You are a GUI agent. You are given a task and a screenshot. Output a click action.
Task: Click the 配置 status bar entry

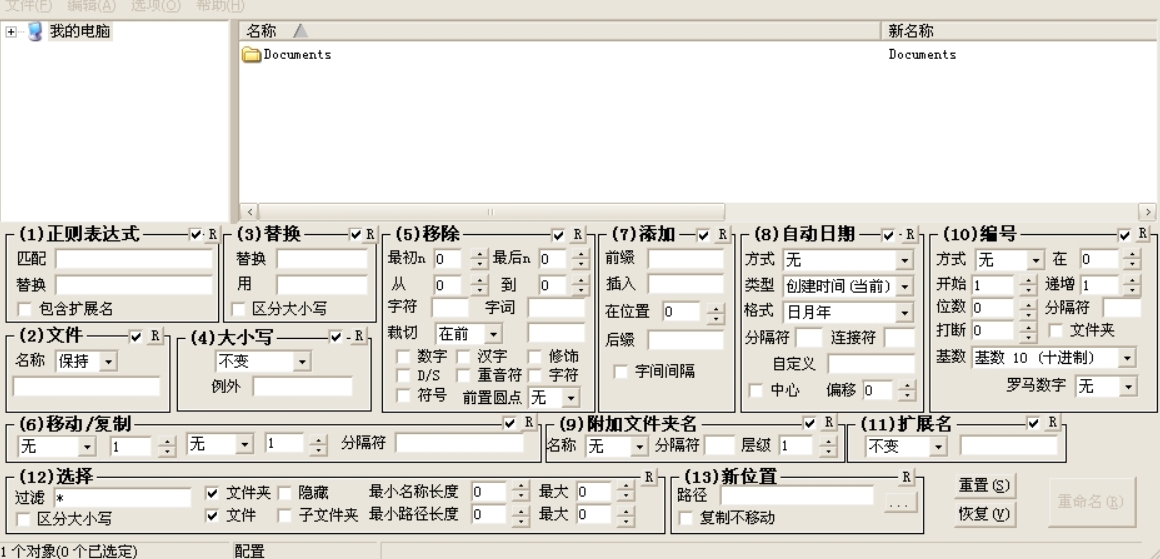click(x=249, y=551)
